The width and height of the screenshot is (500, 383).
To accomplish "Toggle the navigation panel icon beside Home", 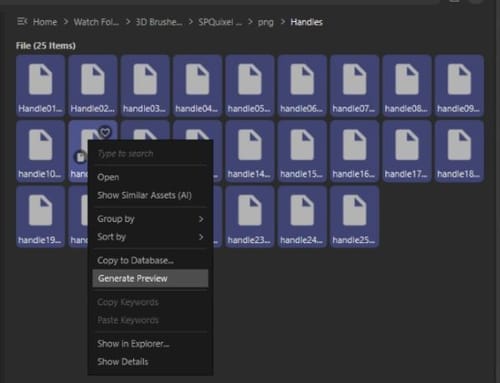I will (22, 22).
